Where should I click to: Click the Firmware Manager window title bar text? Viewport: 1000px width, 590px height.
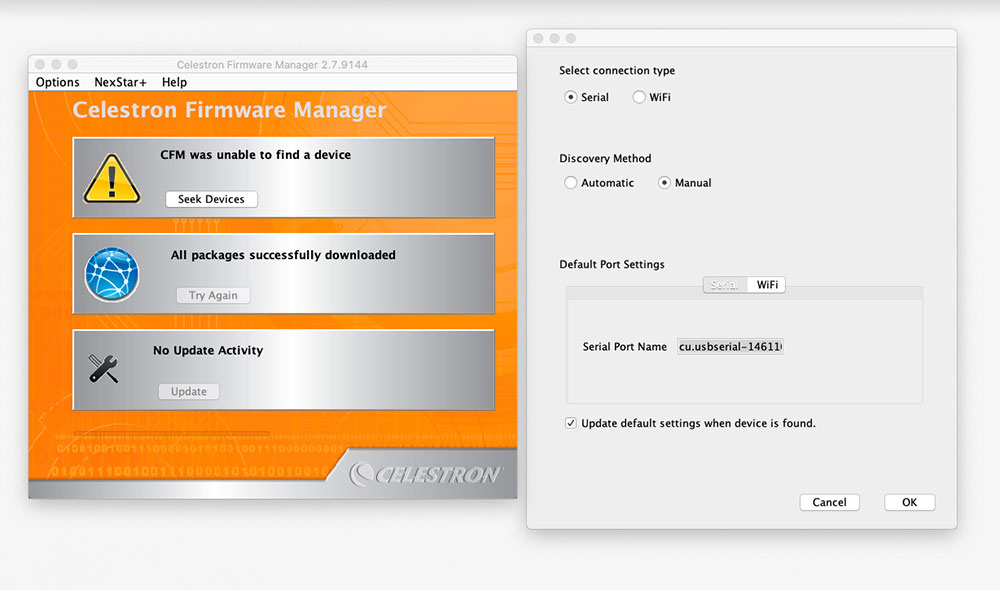[272, 64]
